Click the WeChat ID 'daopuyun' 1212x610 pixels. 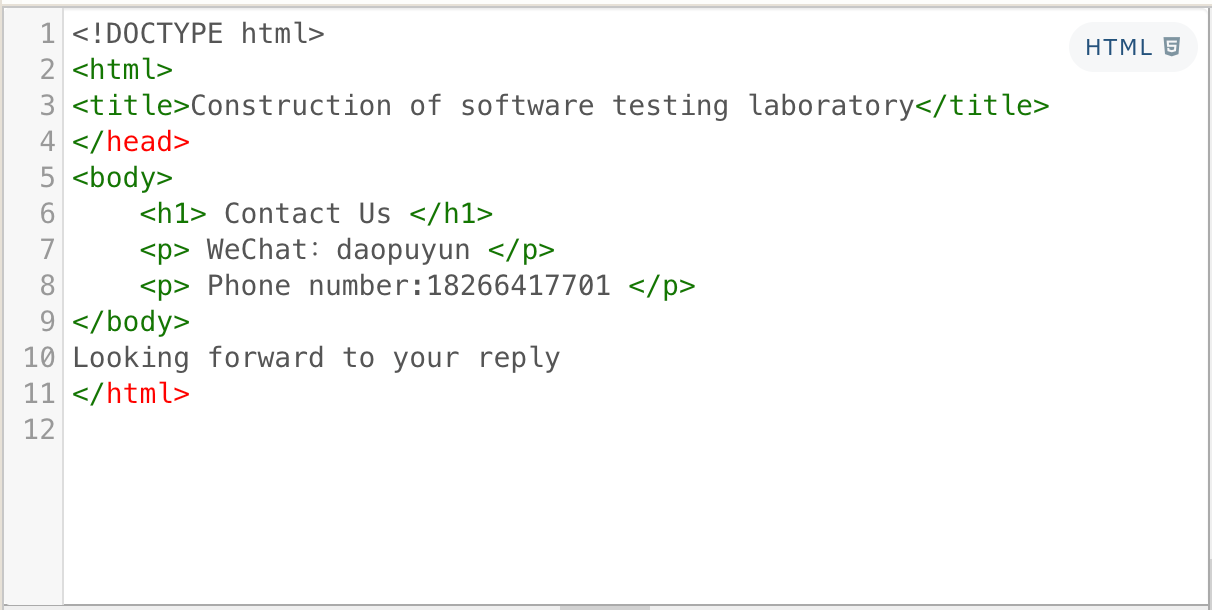pos(403,250)
